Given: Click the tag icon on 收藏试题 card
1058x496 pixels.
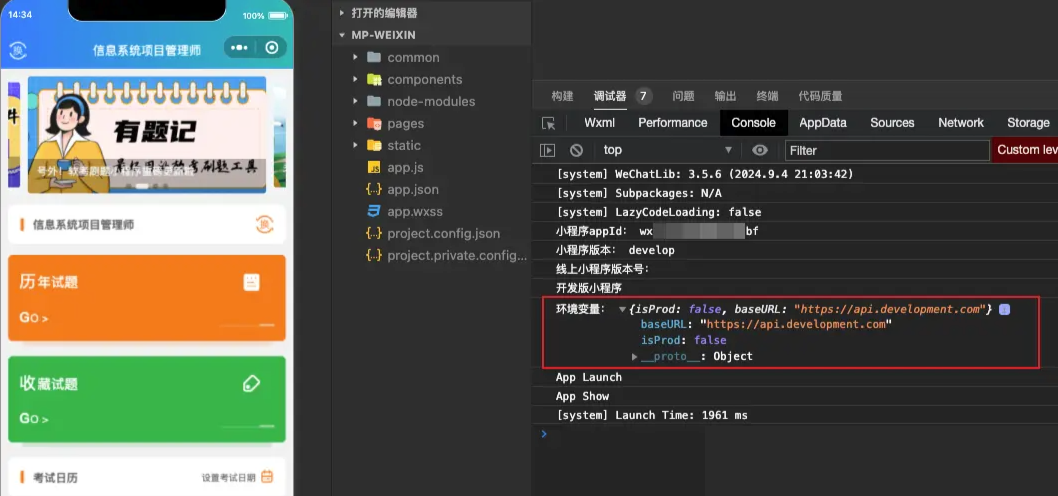Looking at the screenshot, I should [x=252, y=385].
